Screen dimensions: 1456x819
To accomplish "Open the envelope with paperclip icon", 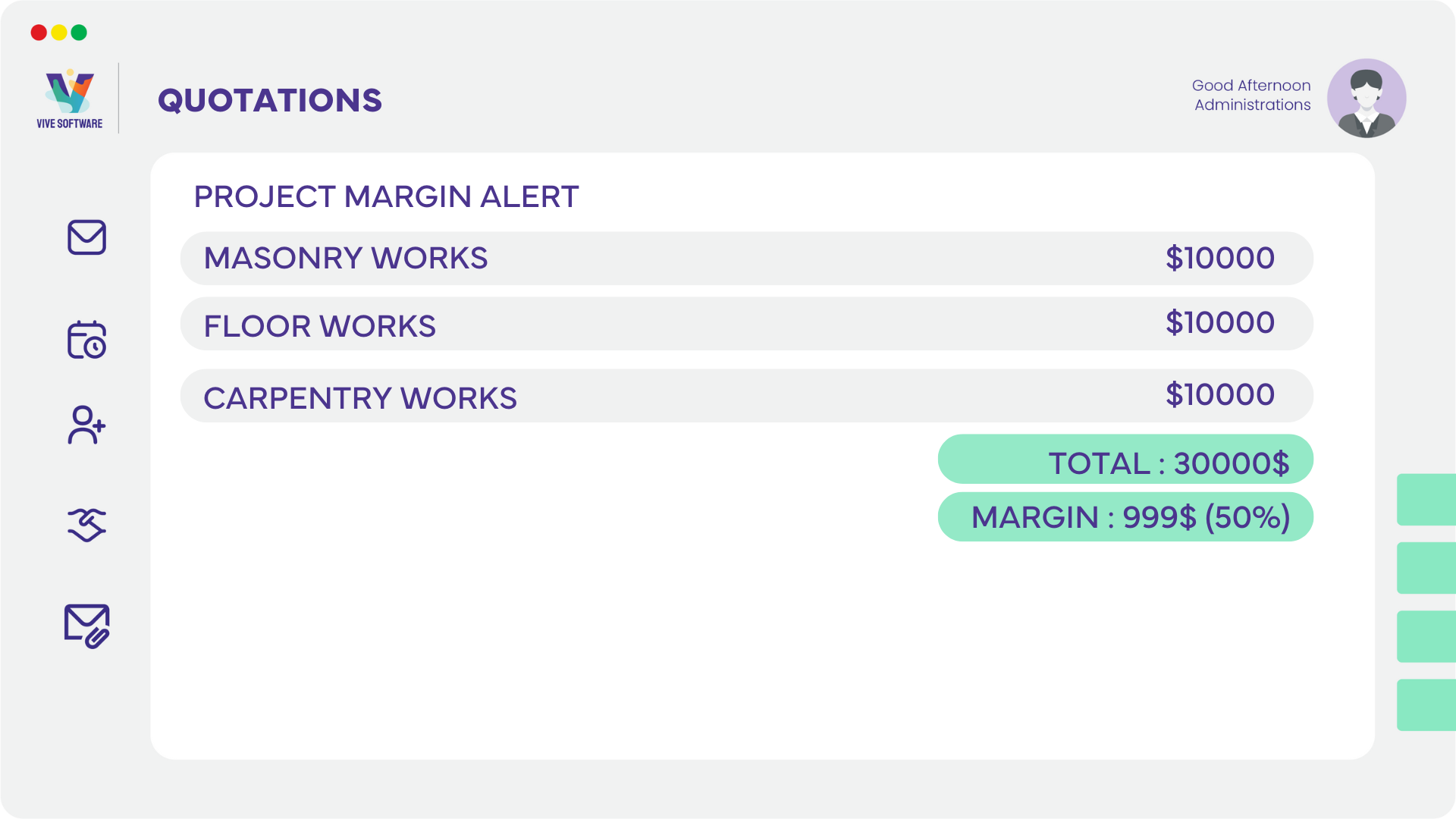I will [x=86, y=626].
